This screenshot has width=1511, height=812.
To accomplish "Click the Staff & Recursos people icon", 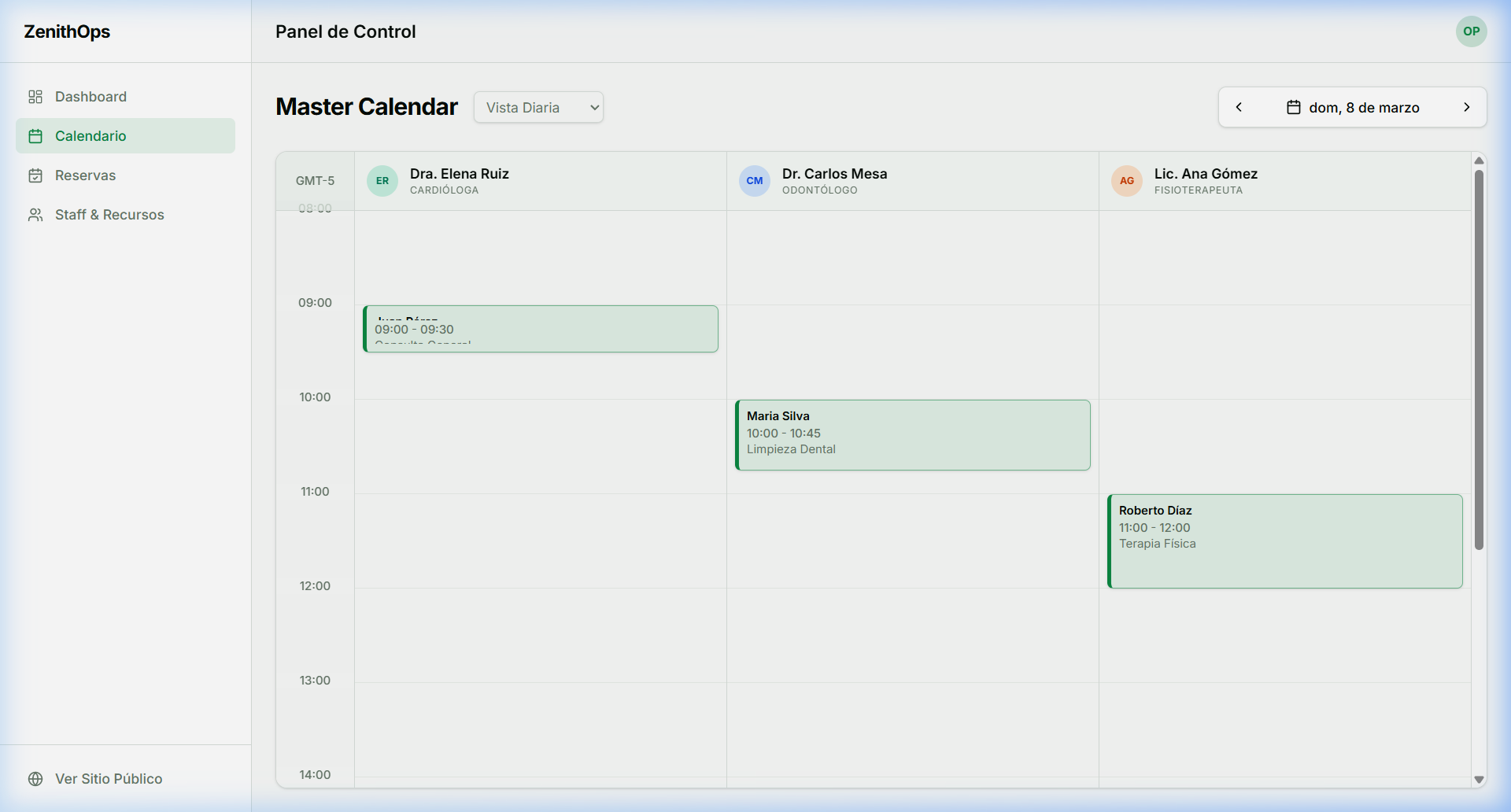I will (x=35, y=215).
